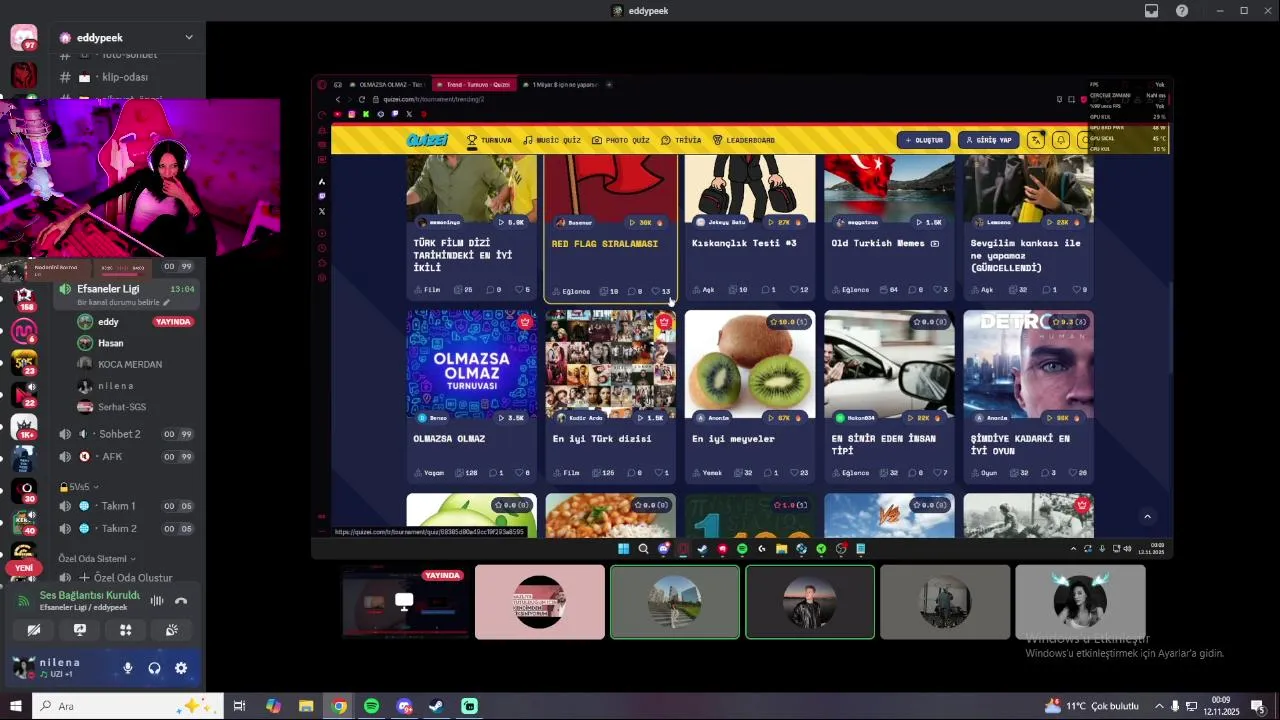Open the Discord inbox icon in title bar
Image resolution: width=1280 pixels, height=720 pixels.
pyautogui.click(x=1151, y=11)
